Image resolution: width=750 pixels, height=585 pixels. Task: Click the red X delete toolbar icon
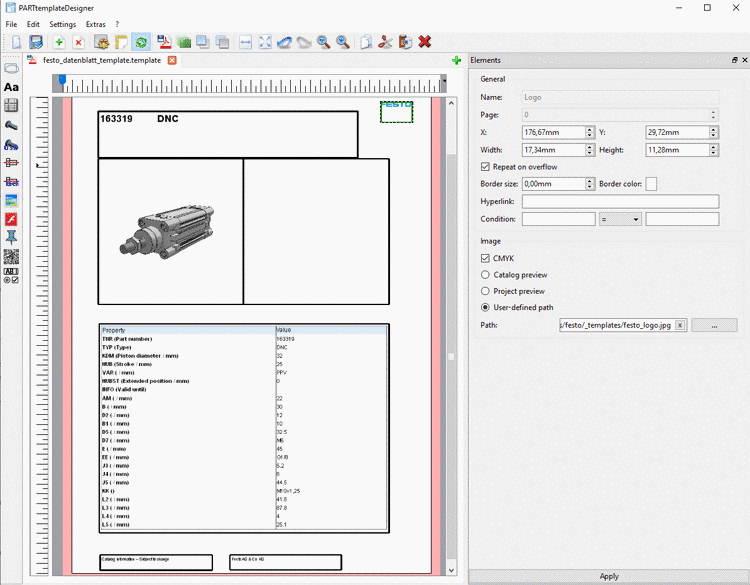point(425,42)
